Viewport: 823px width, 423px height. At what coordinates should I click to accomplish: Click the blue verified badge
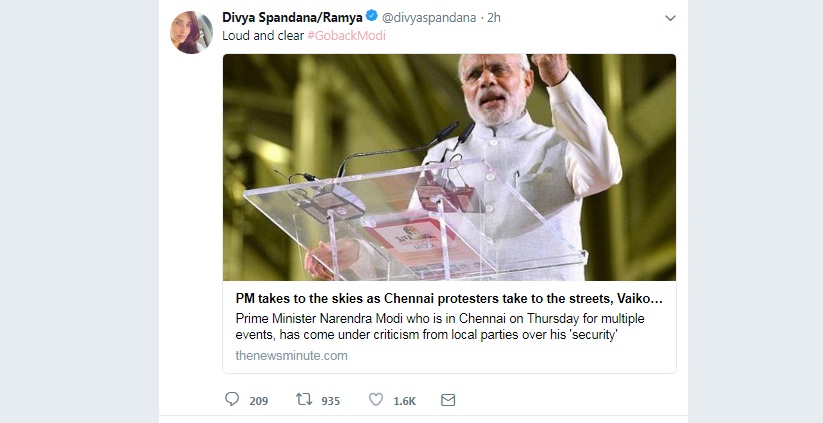pos(372,16)
